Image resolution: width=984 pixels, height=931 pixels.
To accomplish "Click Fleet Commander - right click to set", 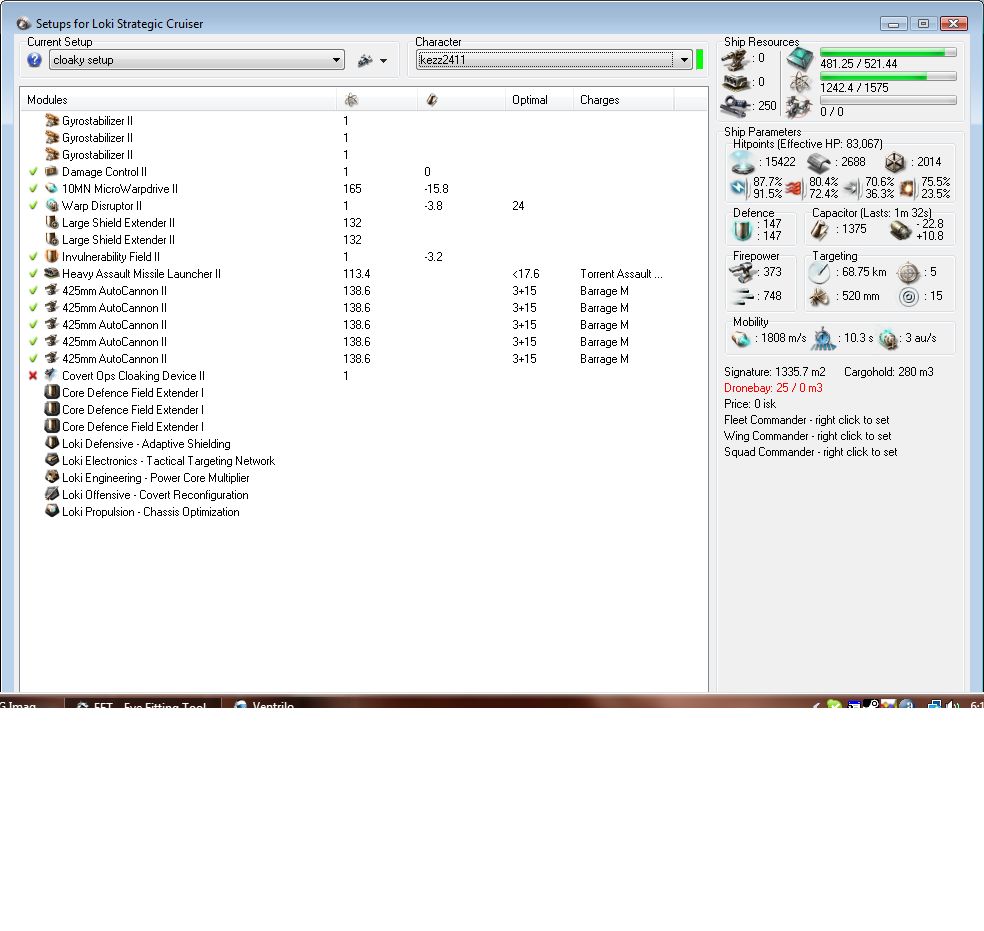I will (806, 420).
